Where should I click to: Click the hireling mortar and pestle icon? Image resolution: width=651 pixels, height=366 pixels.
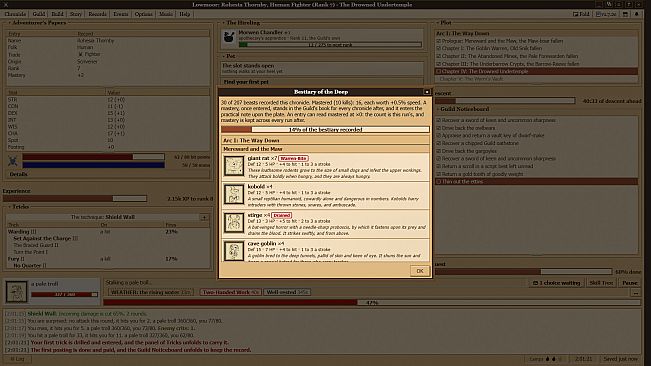click(x=229, y=38)
